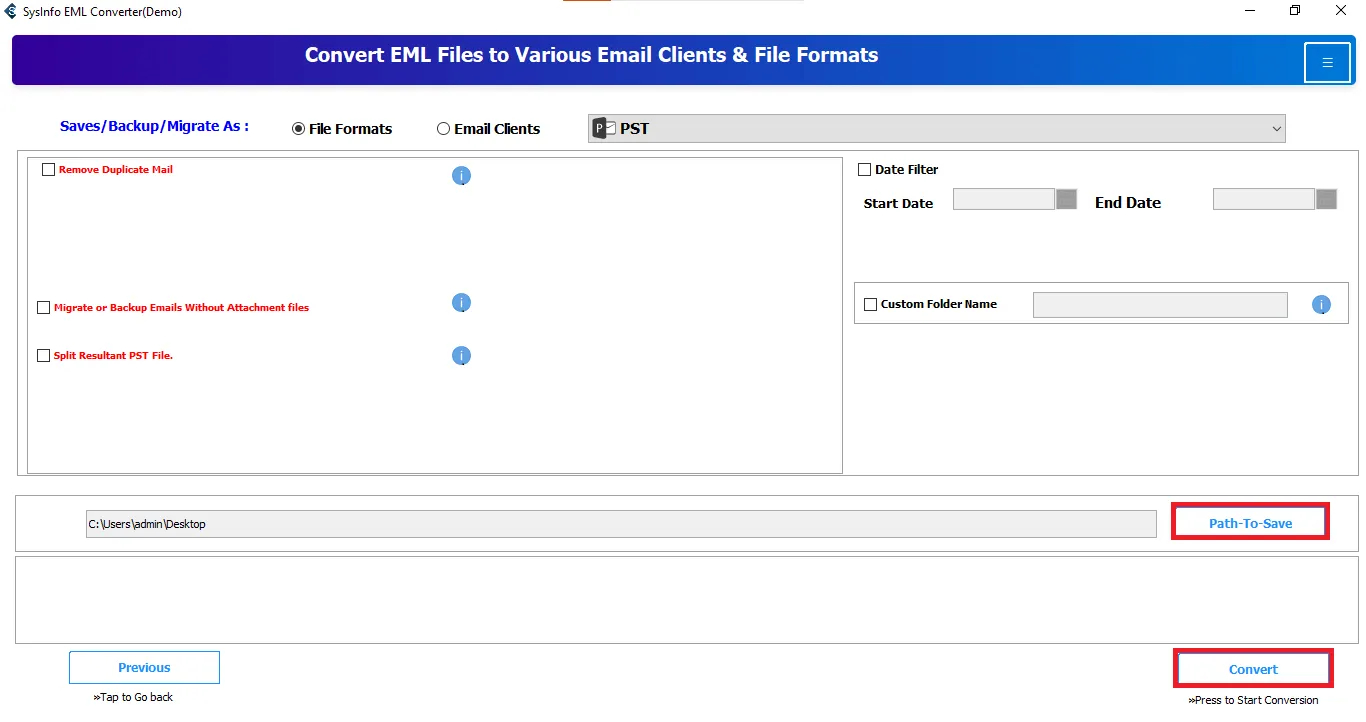Select the Email Clients radio button
The image size is (1366, 722).
(x=443, y=129)
